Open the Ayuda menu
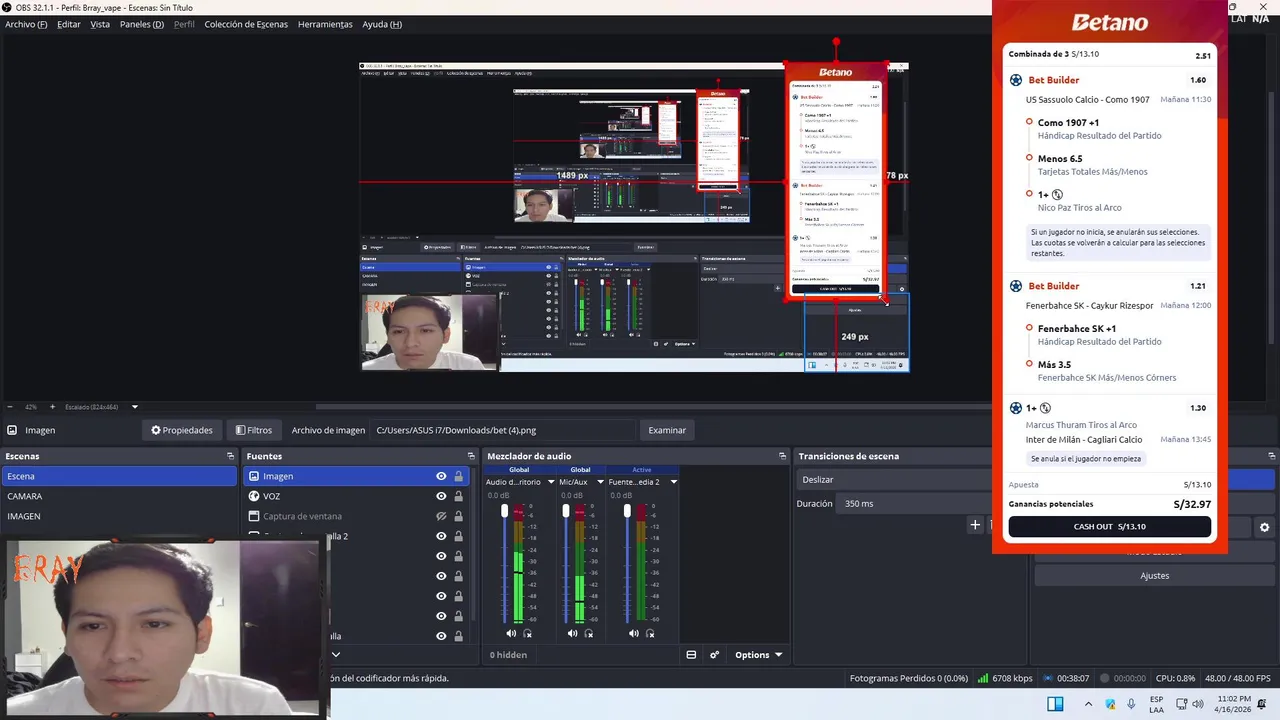 (x=382, y=24)
